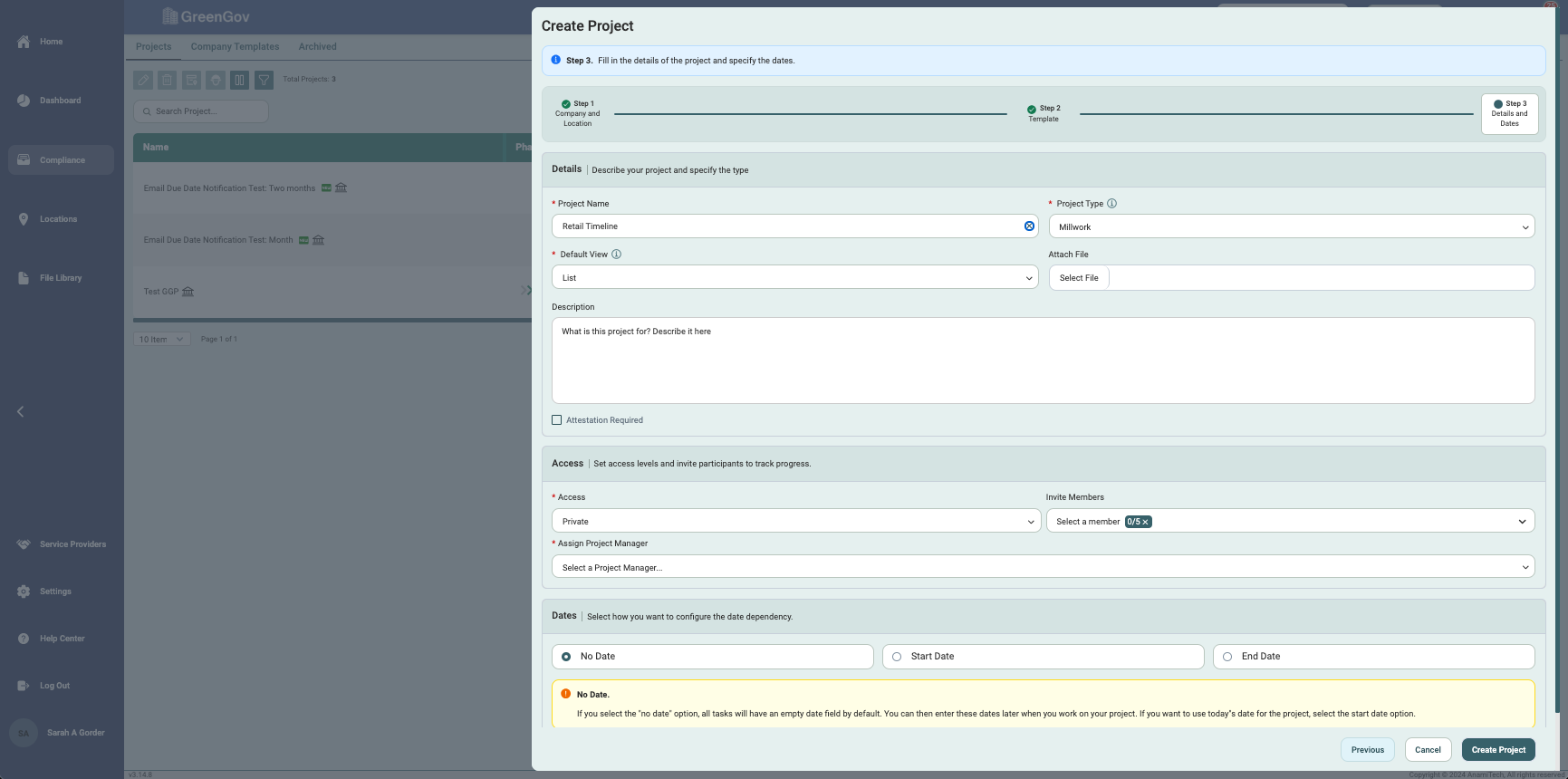Go to the Archived tab
The image size is (1568, 779).
coord(317,47)
